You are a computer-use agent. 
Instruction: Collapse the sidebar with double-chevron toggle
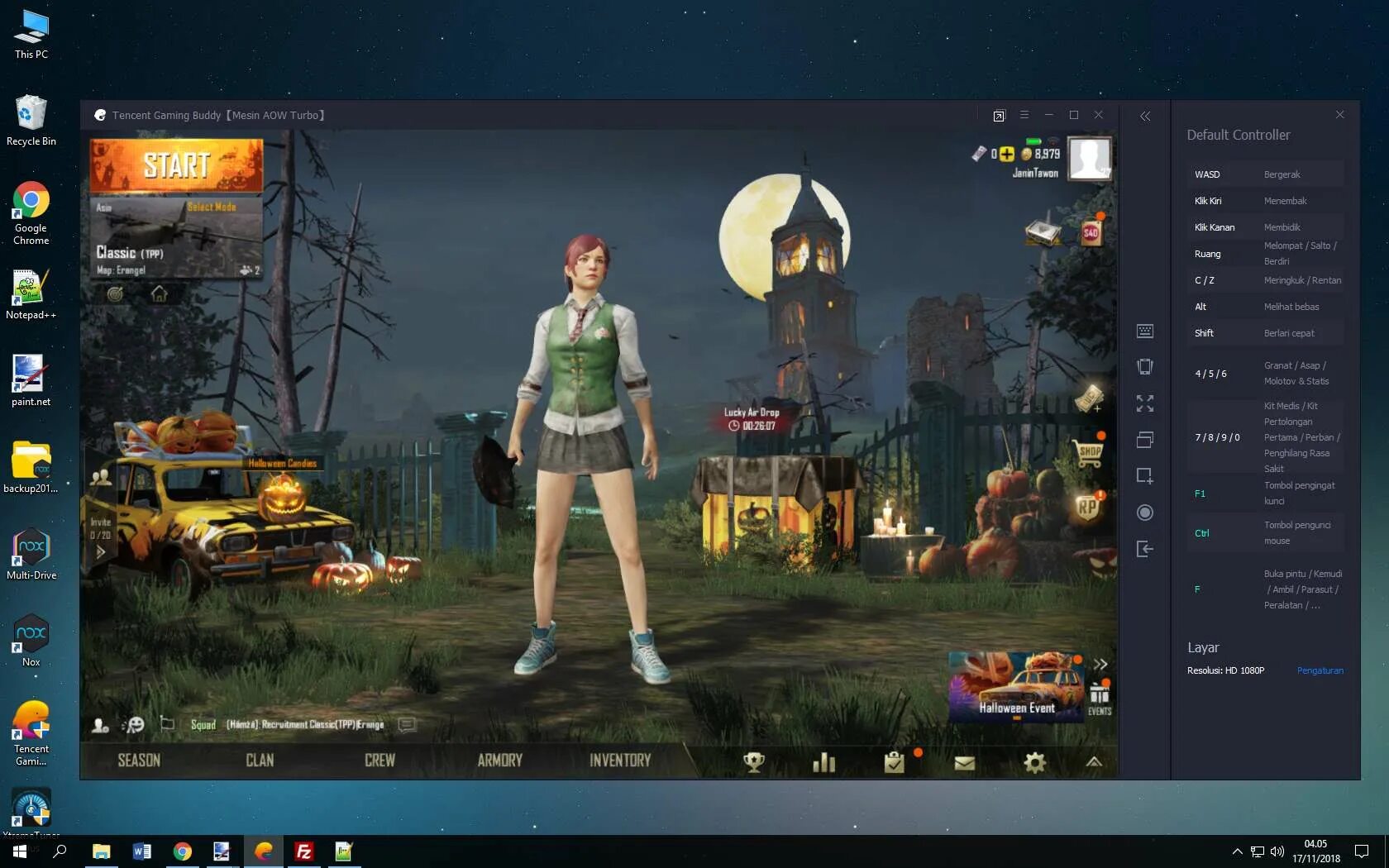point(1145,117)
